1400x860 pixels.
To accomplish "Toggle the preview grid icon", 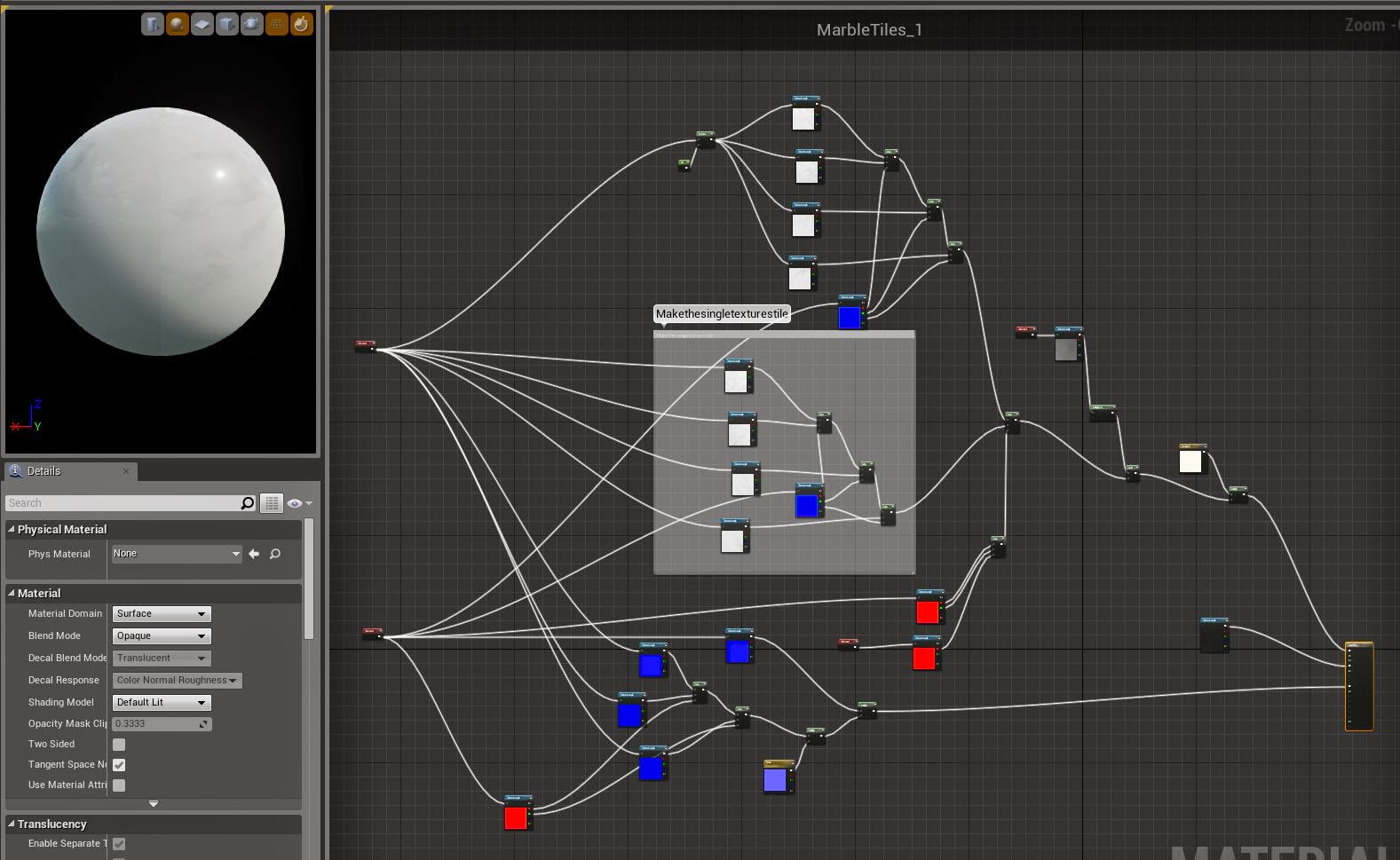I will pos(277,24).
